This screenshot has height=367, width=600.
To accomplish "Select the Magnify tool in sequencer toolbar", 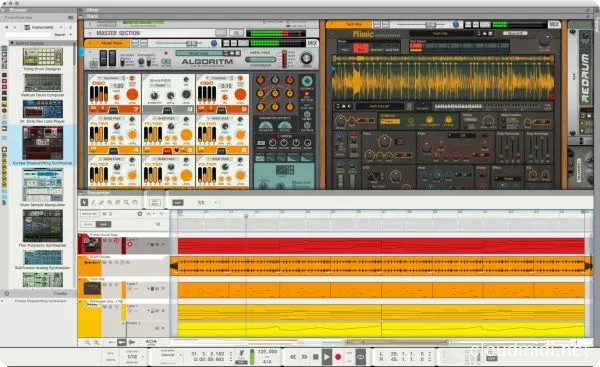I will click(126, 202).
